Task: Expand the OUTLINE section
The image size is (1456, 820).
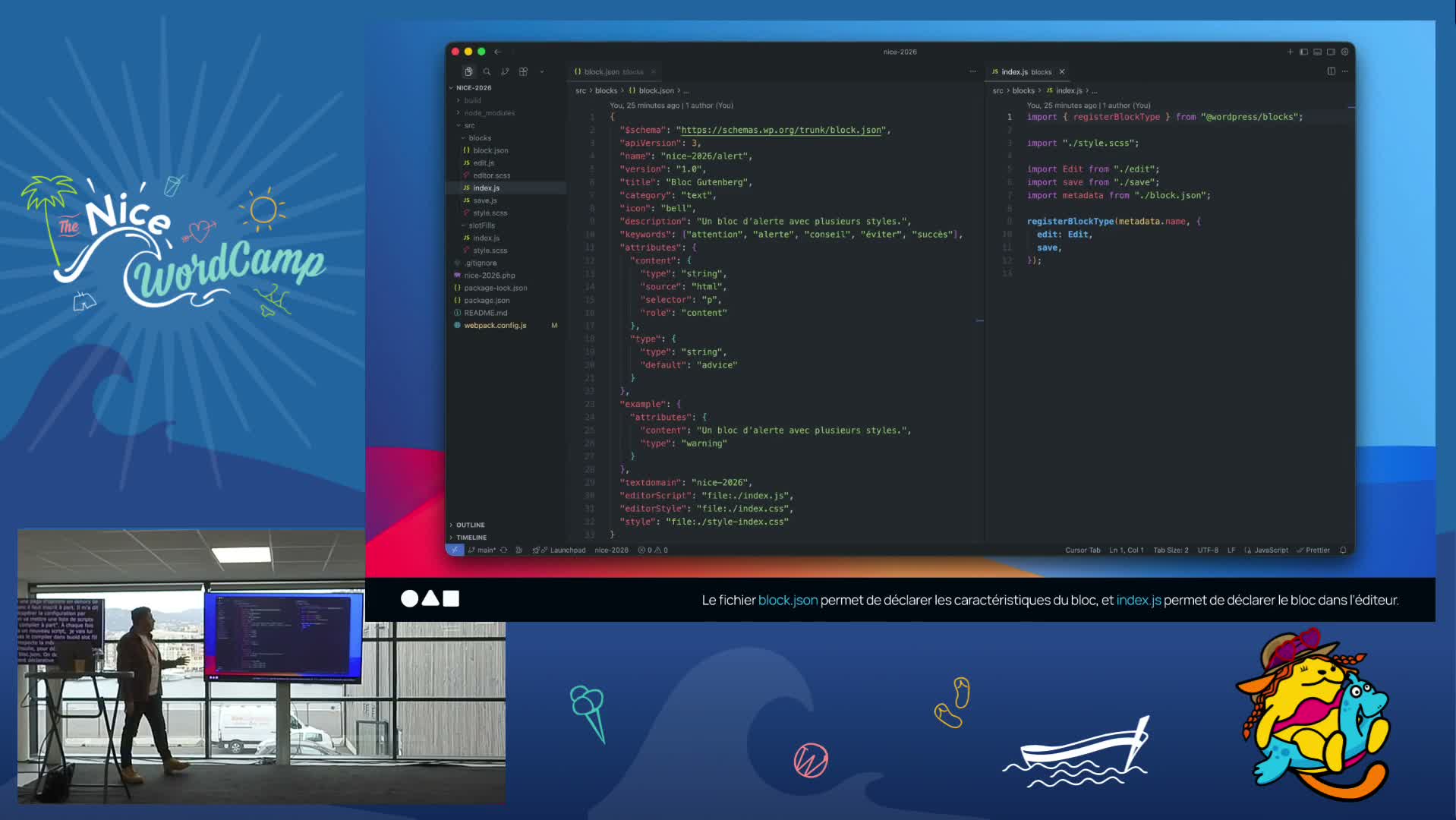Action: 470,525
